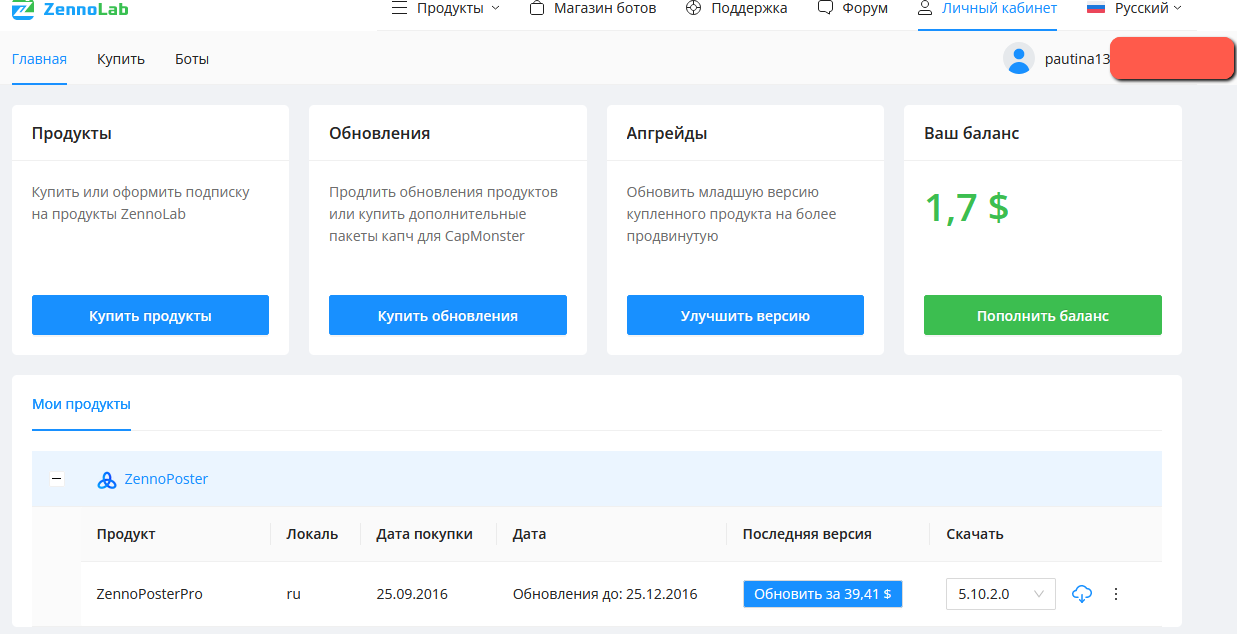Click the locale value ru

294,594
